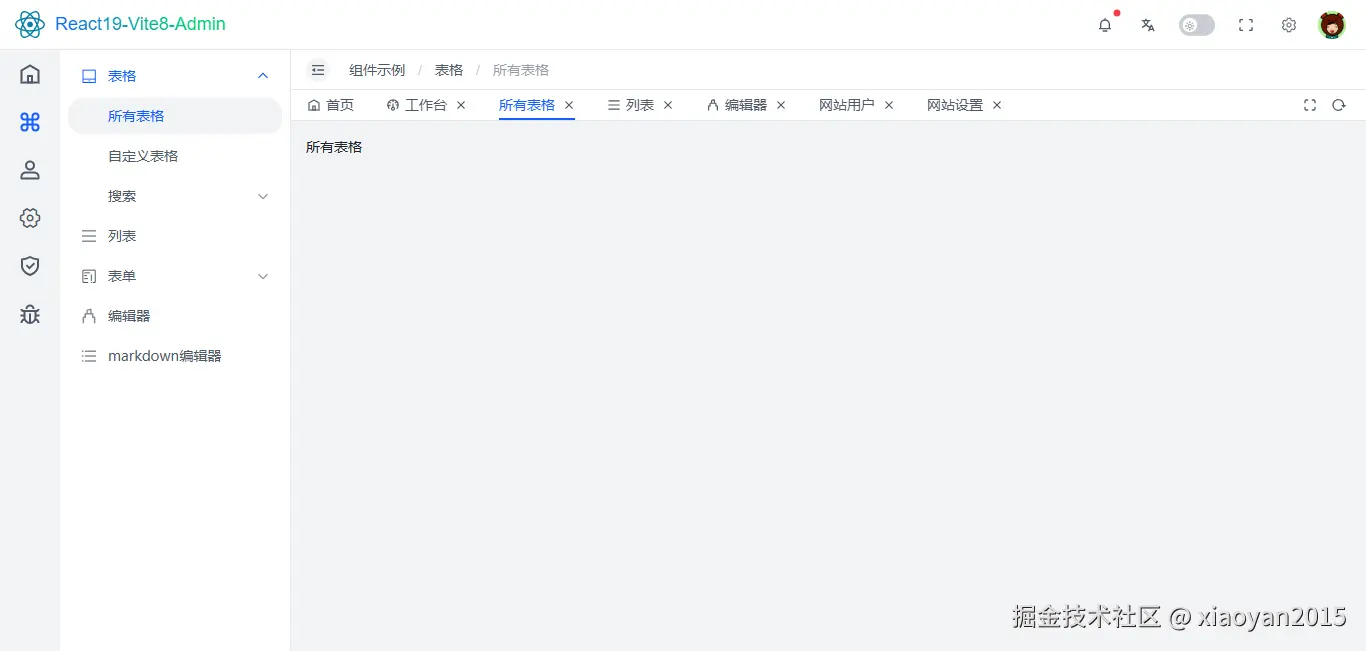
Task: Open the settings gear in header
Action: (1289, 25)
